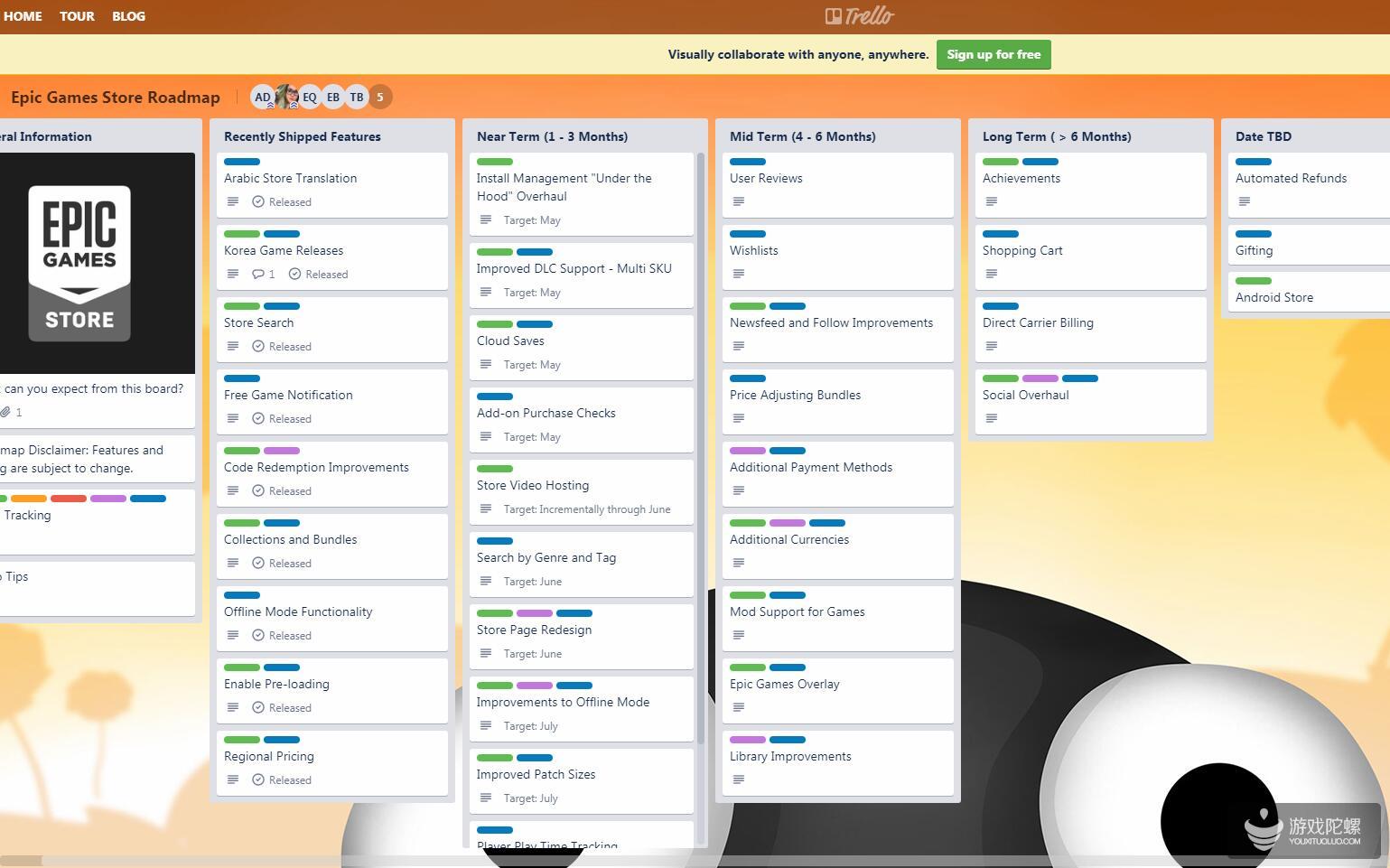This screenshot has height=868, width=1390.
Task: Open the AD member avatar
Action: point(263,97)
